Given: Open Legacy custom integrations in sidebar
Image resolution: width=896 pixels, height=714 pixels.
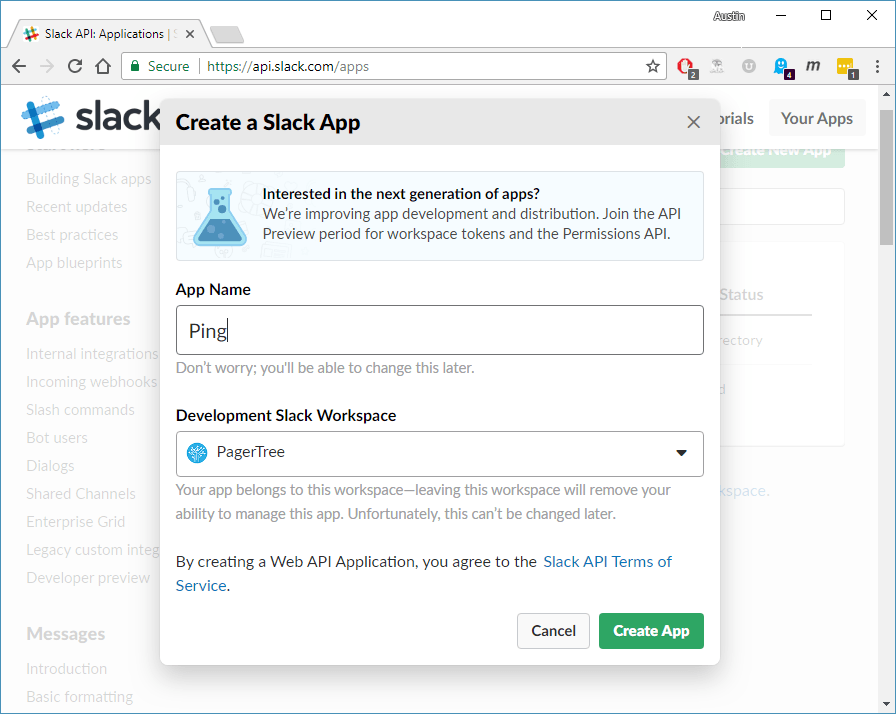Looking at the screenshot, I should coord(93,550).
